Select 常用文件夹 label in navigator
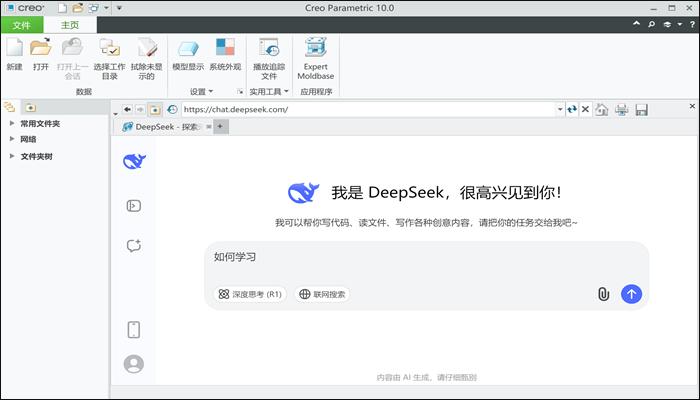The width and height of the screenshot is (700, 400). coord(40,124)
